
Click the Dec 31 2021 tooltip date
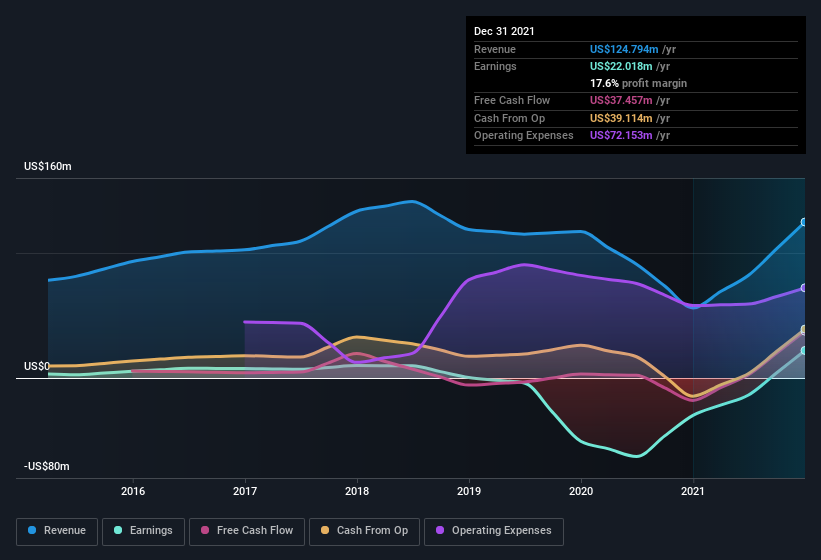pos(504,31)
